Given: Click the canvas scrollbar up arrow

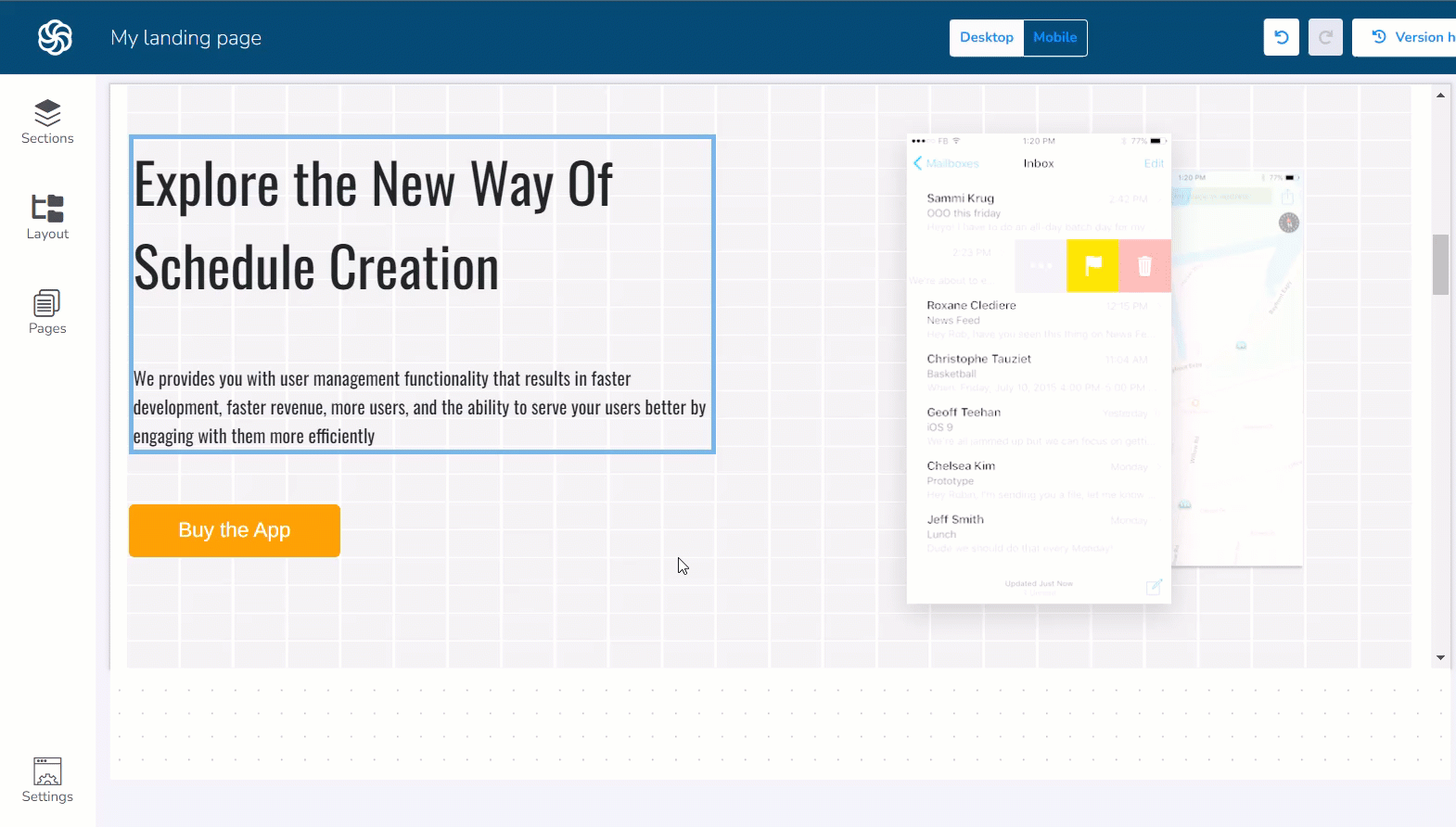Looking at the screenshot, I should click(1440, 95).
